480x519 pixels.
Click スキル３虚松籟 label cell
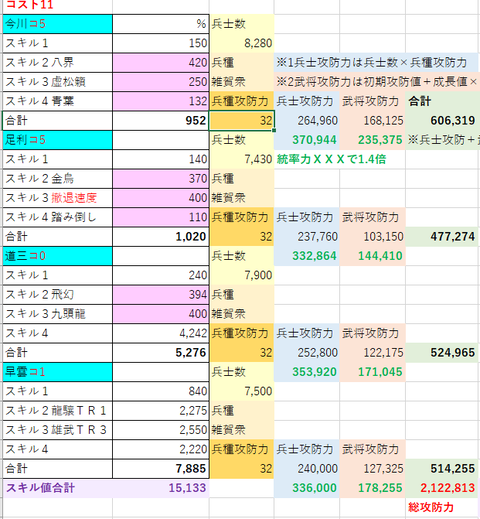pyautogui.click(x=57, y=82)
